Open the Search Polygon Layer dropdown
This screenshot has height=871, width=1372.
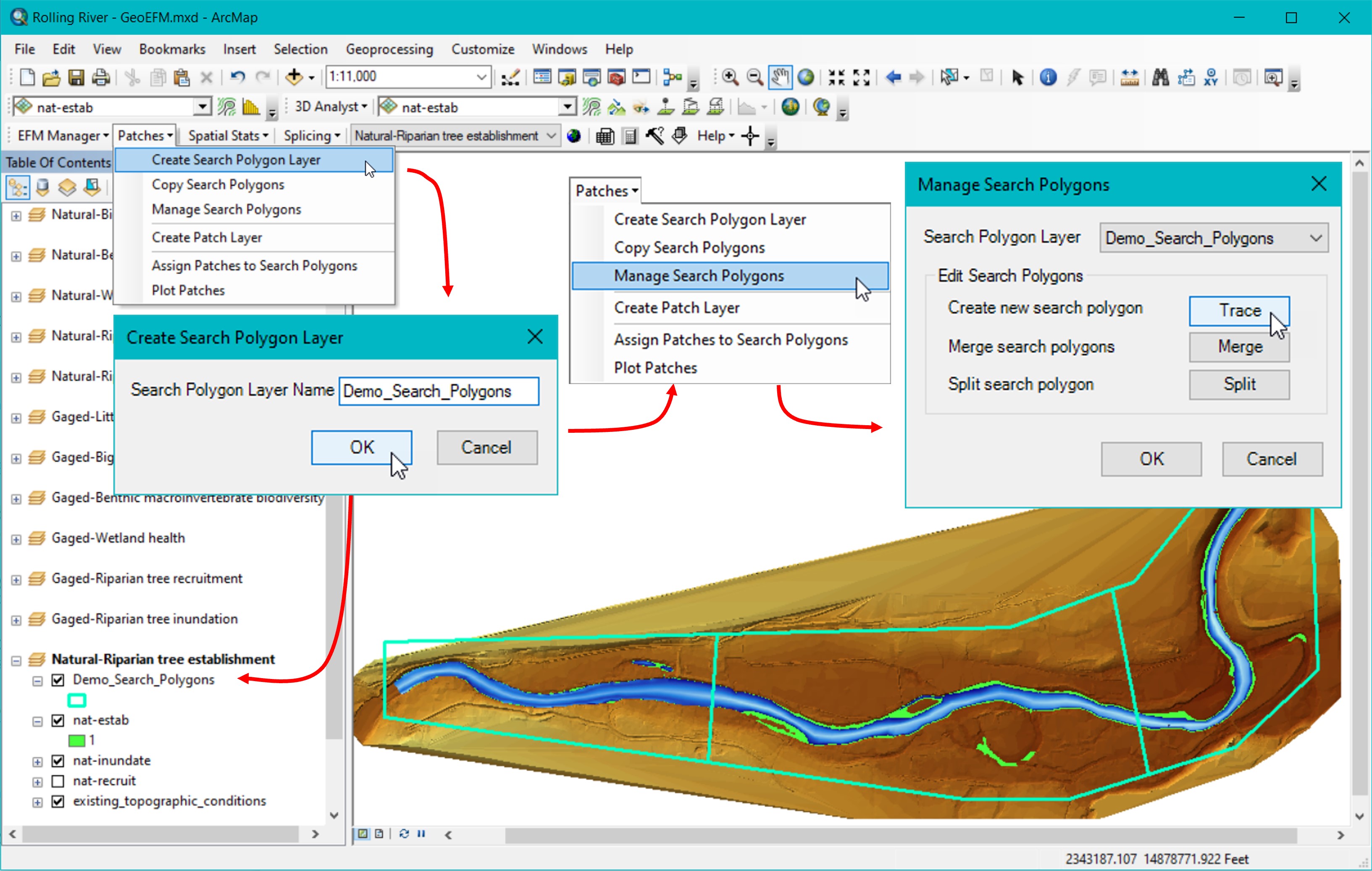coord(1316,238)
